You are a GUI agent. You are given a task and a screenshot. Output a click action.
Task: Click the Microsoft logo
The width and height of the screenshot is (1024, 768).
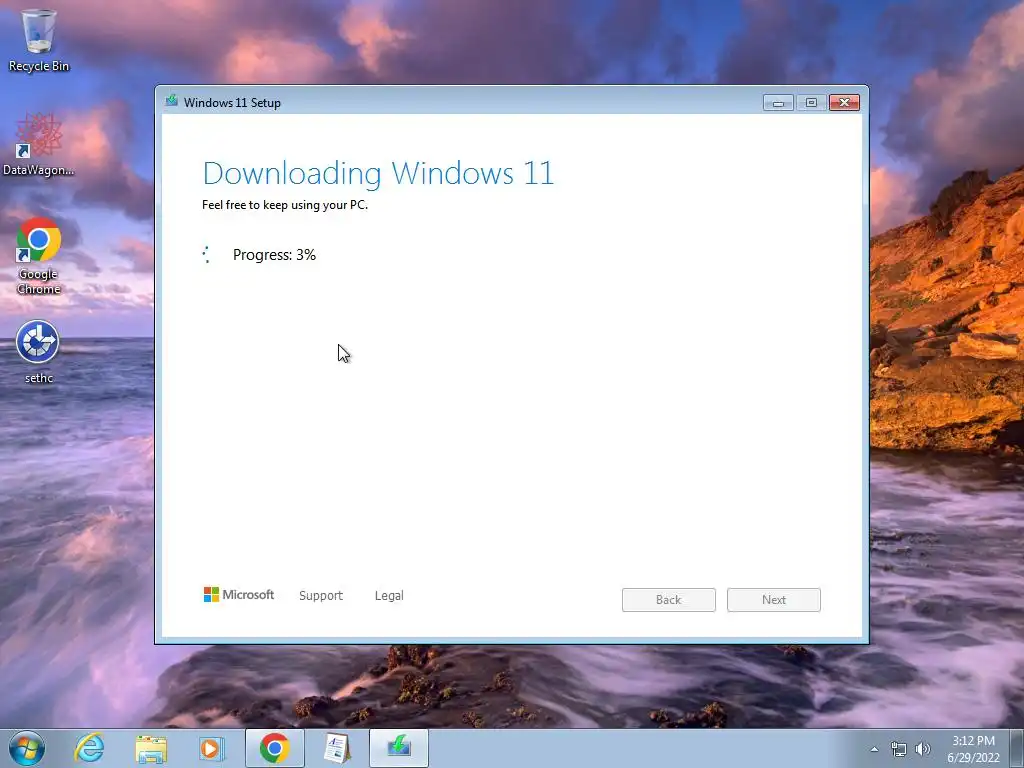coord(238,595)
